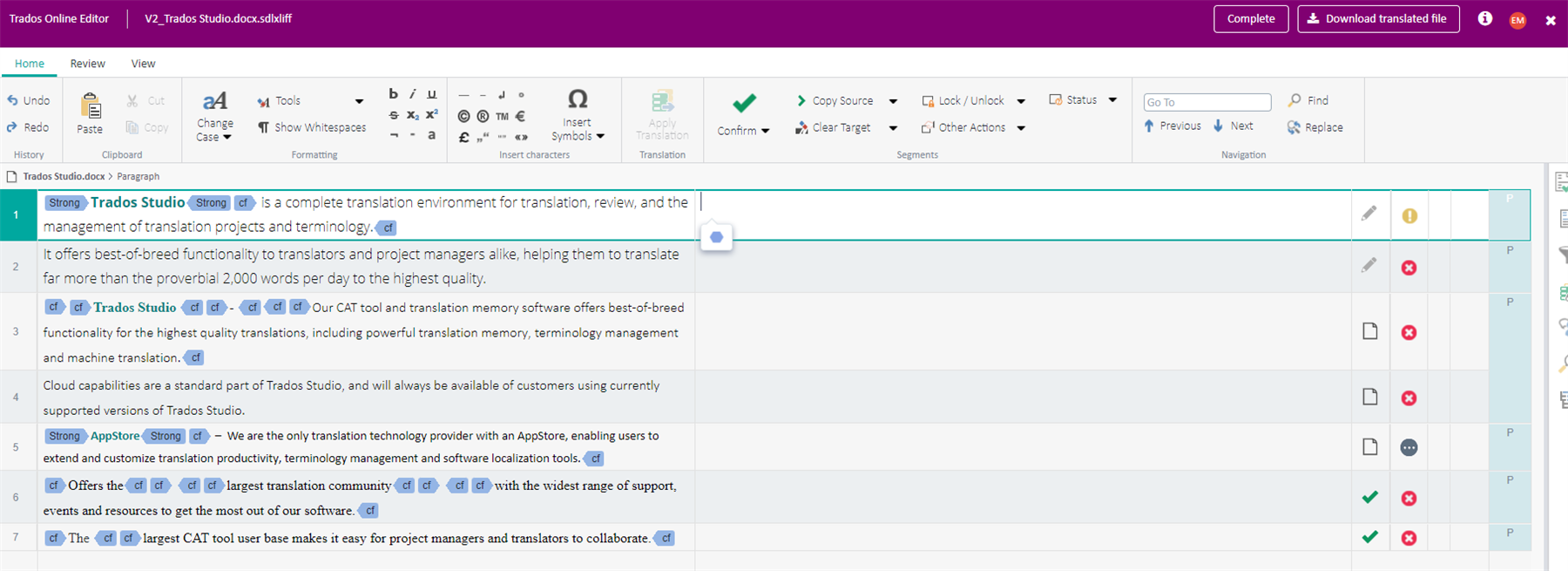Go to Previous segment arrow
1568x571 pixels.
1149,126
